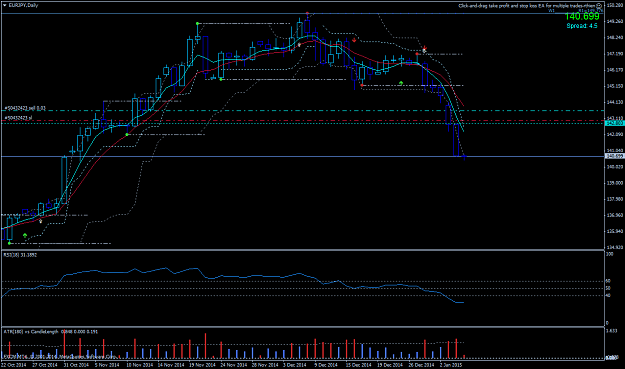Click the green up arrow near late December candles
The width and height of the screenshot is (625, 369).
[401, 83]
